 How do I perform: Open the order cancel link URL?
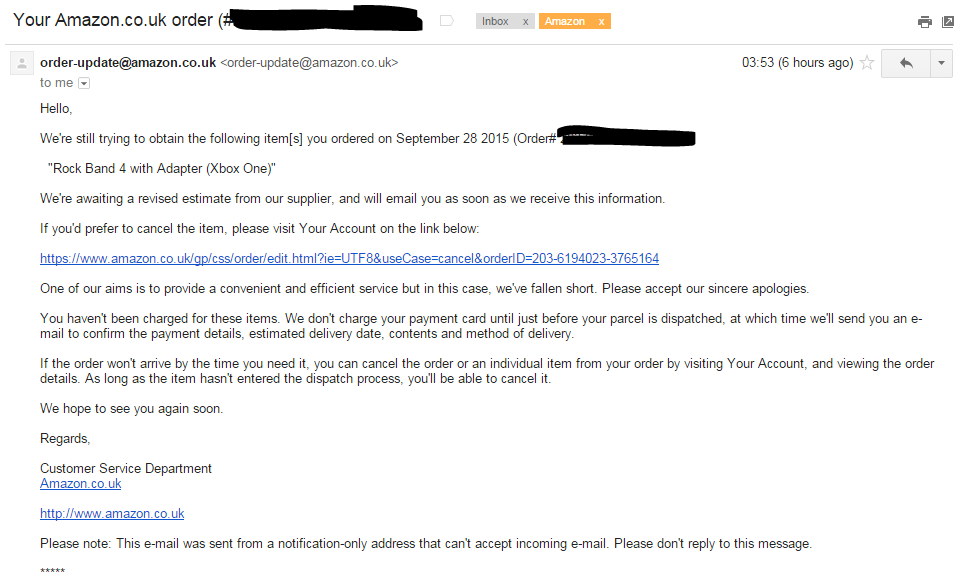349,259
